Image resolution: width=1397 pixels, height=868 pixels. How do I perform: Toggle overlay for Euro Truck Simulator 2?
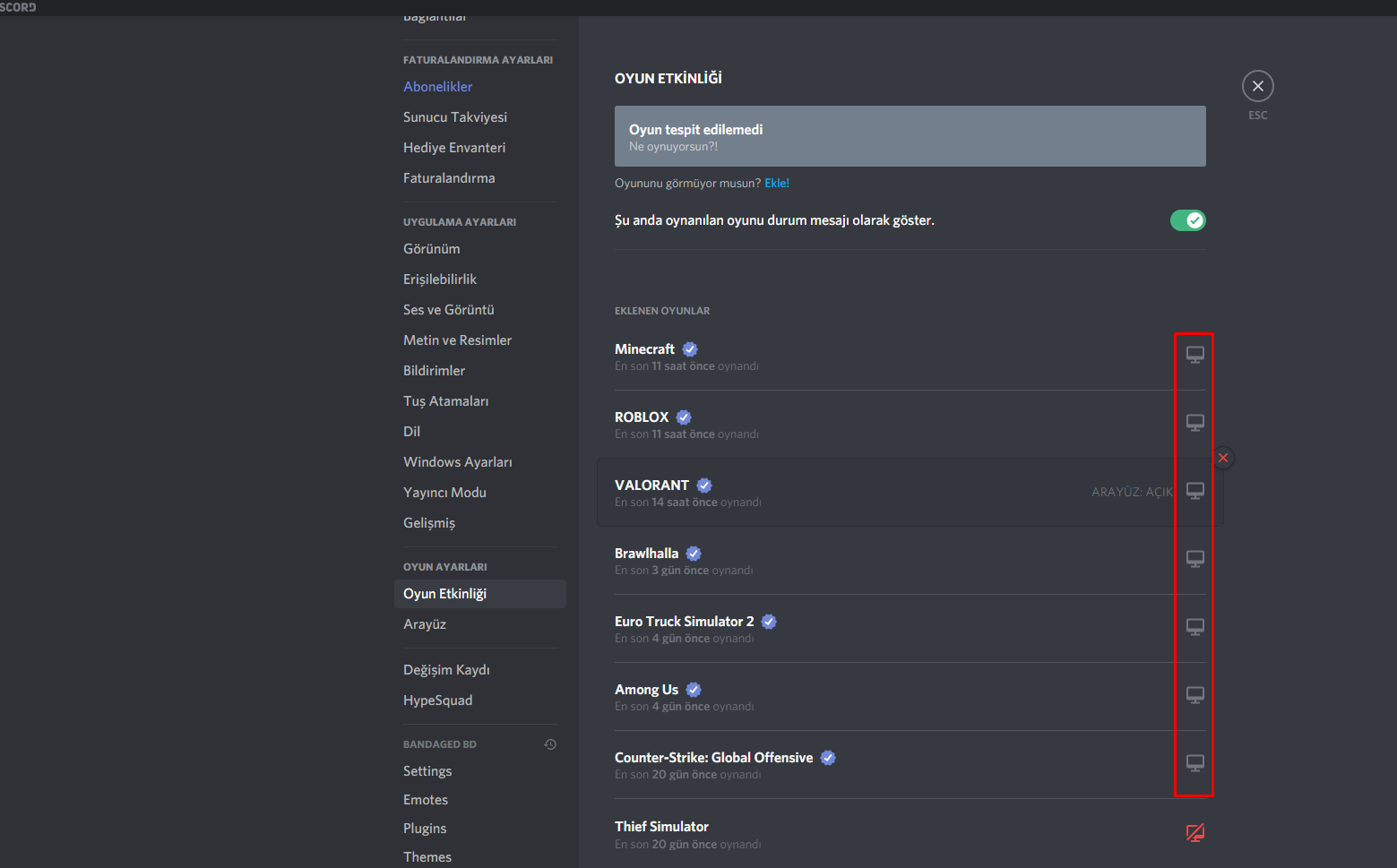[1194, 627]
